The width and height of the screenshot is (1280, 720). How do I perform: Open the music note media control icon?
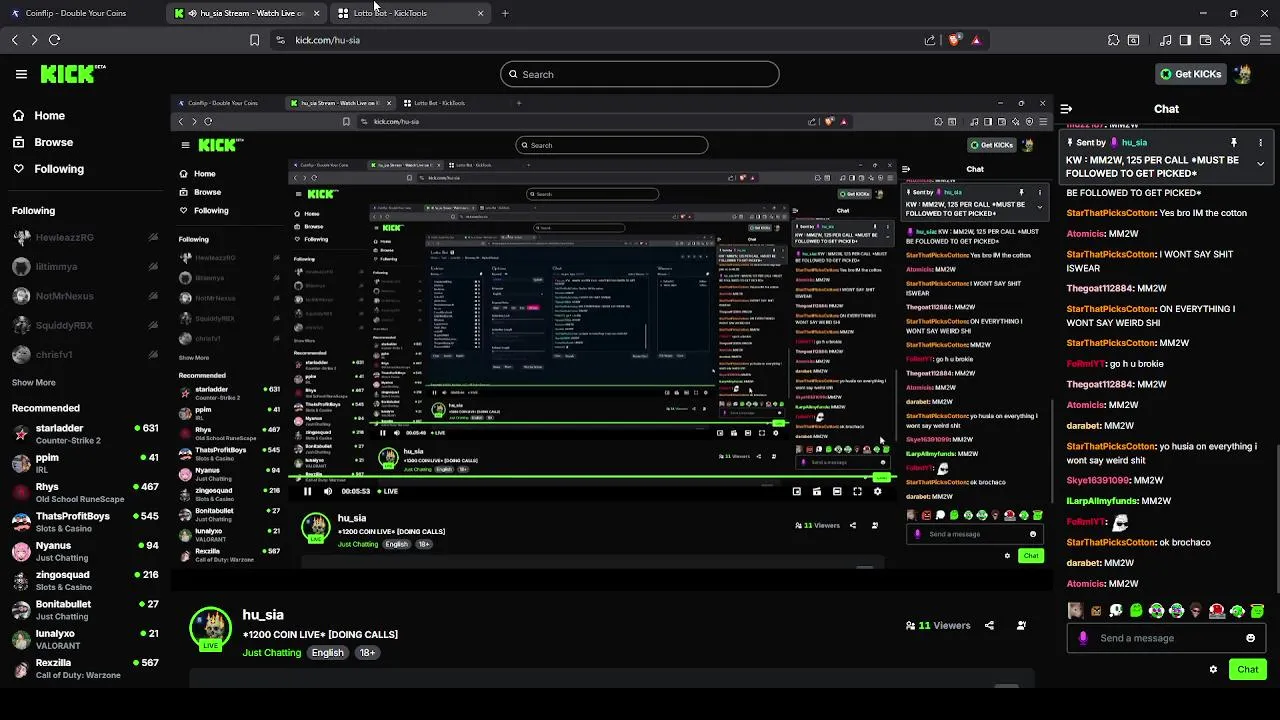point(1166,40)
